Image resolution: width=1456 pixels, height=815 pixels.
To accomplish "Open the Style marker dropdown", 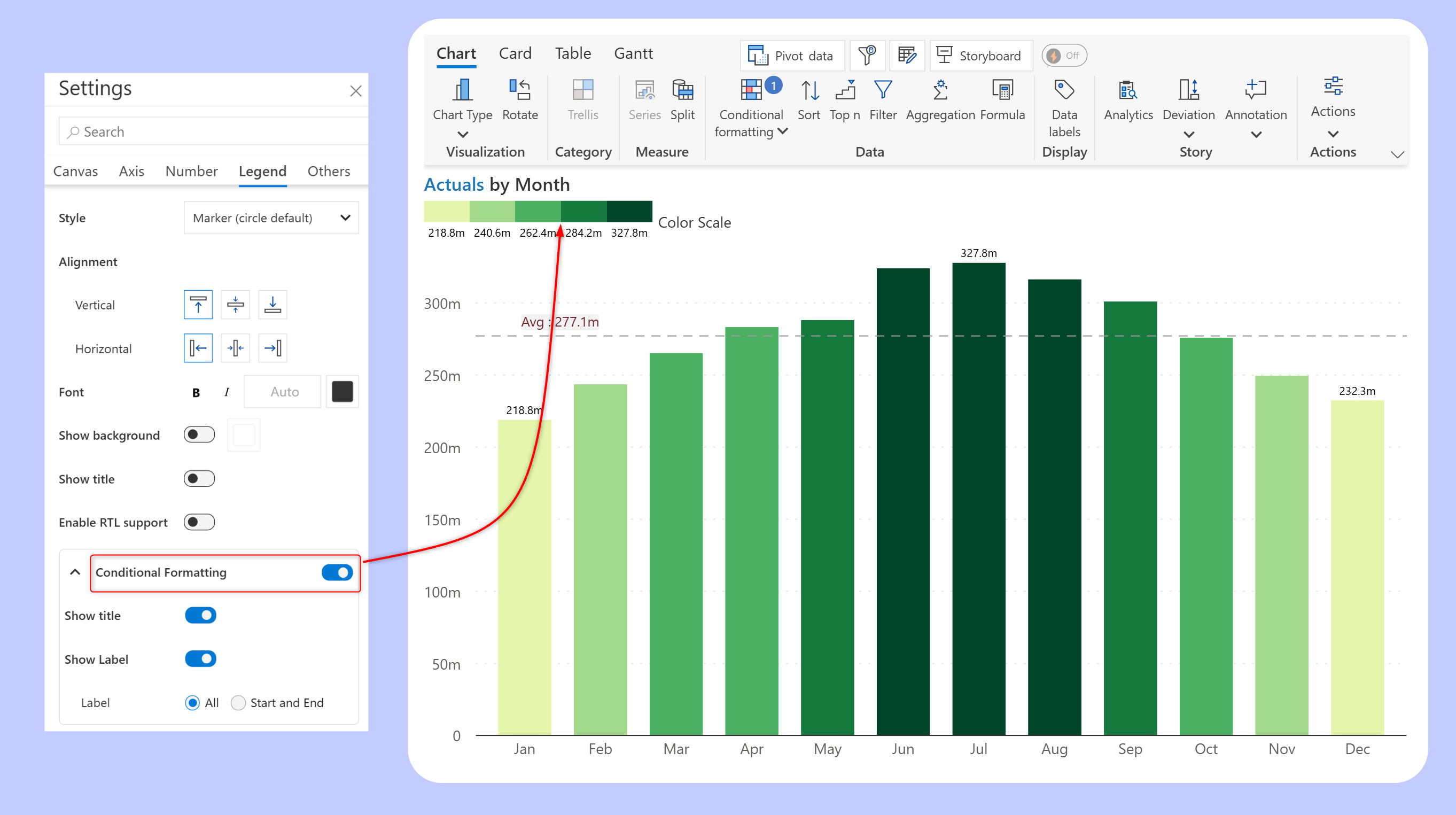I will [x=271, y=218].
